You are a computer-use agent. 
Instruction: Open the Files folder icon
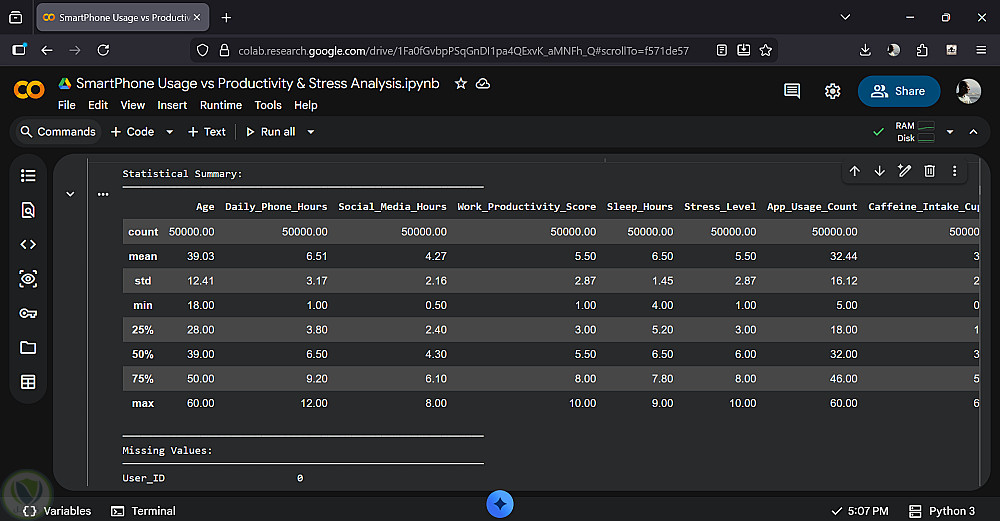coord(28,347)
